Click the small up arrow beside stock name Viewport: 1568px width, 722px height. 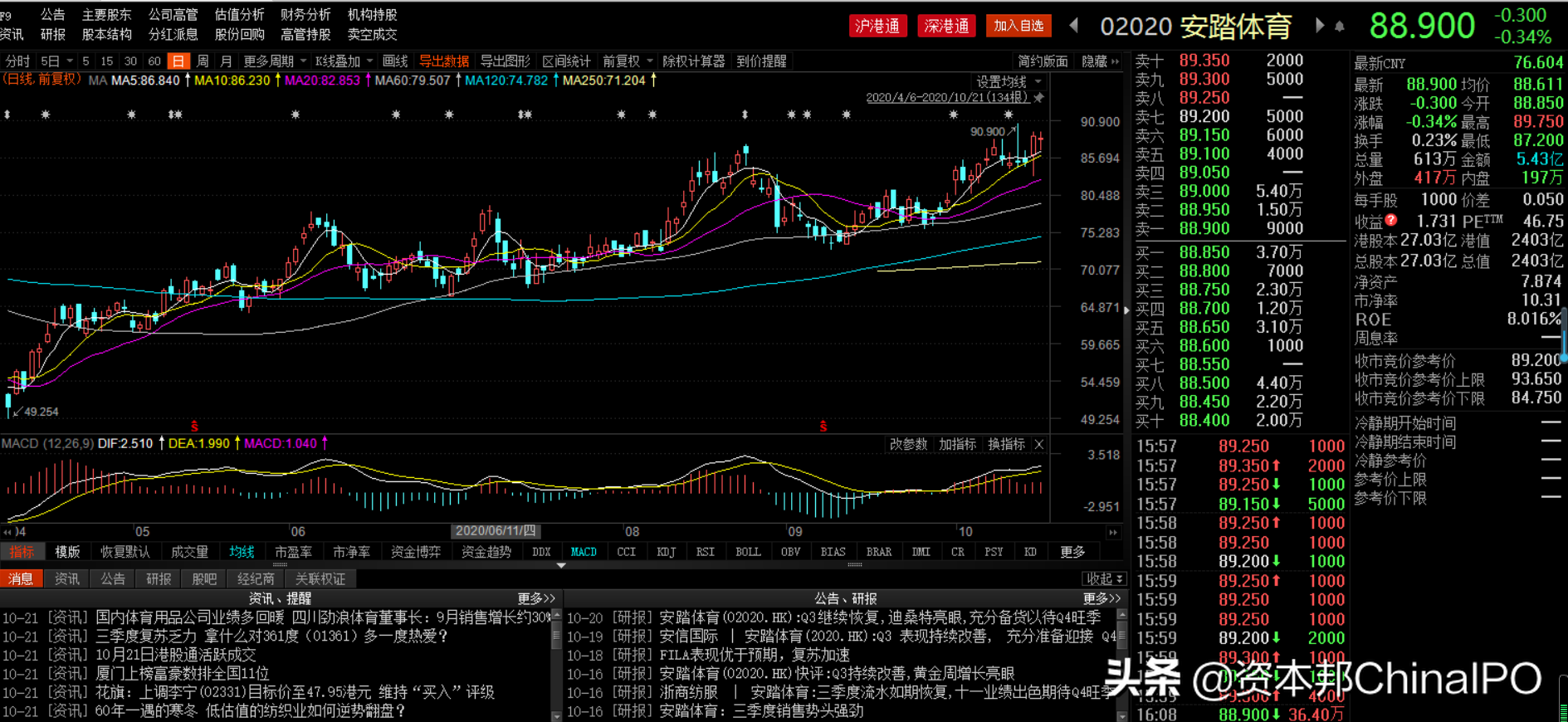coord(1339,27)
